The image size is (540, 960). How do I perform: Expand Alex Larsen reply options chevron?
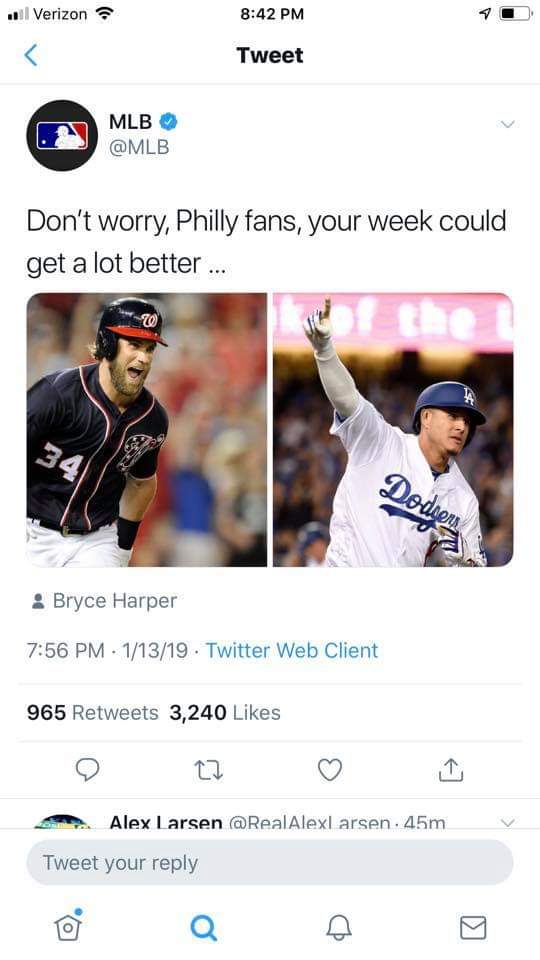coord(507,823)
